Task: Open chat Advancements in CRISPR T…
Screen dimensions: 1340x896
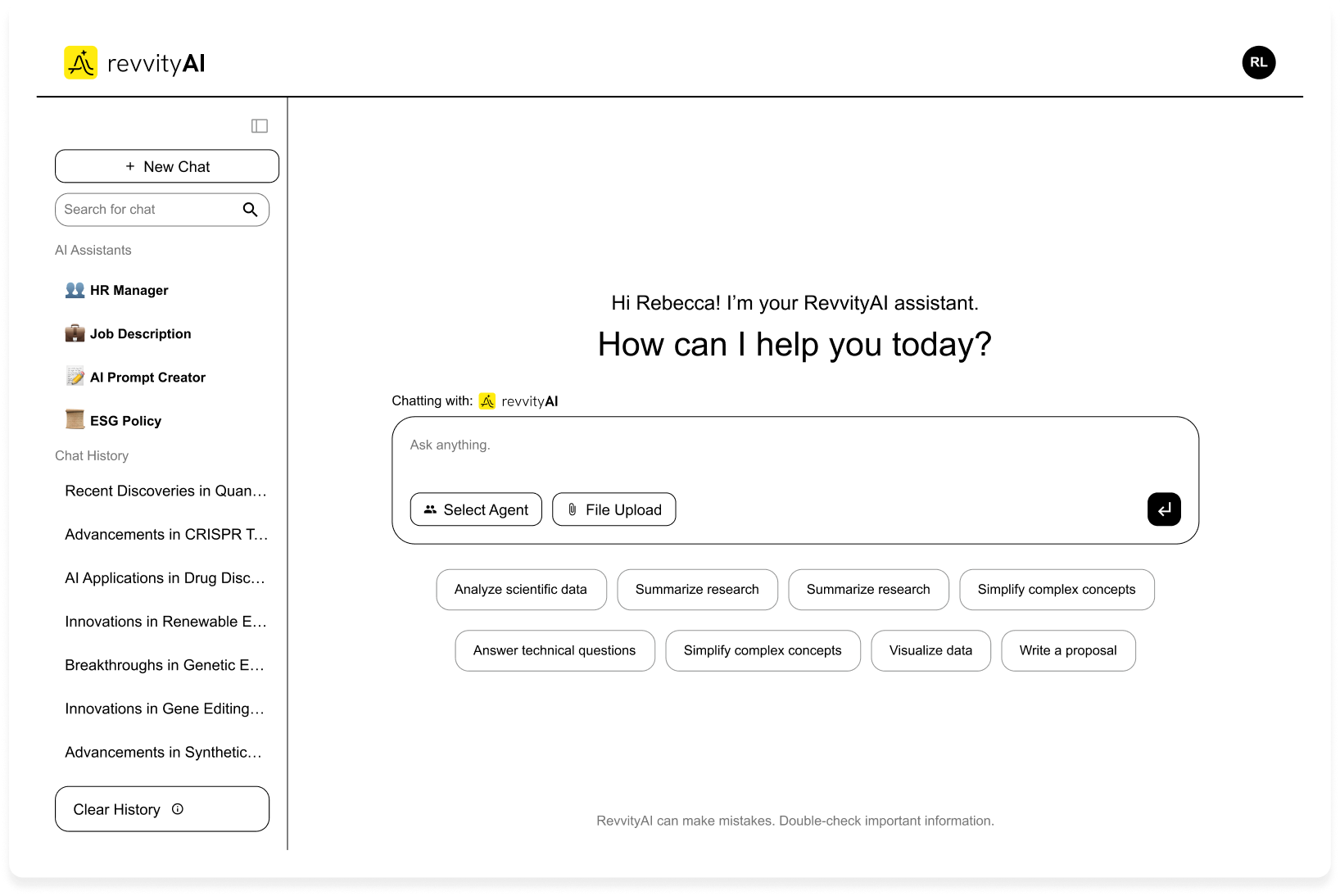Action: coord(165,534)
